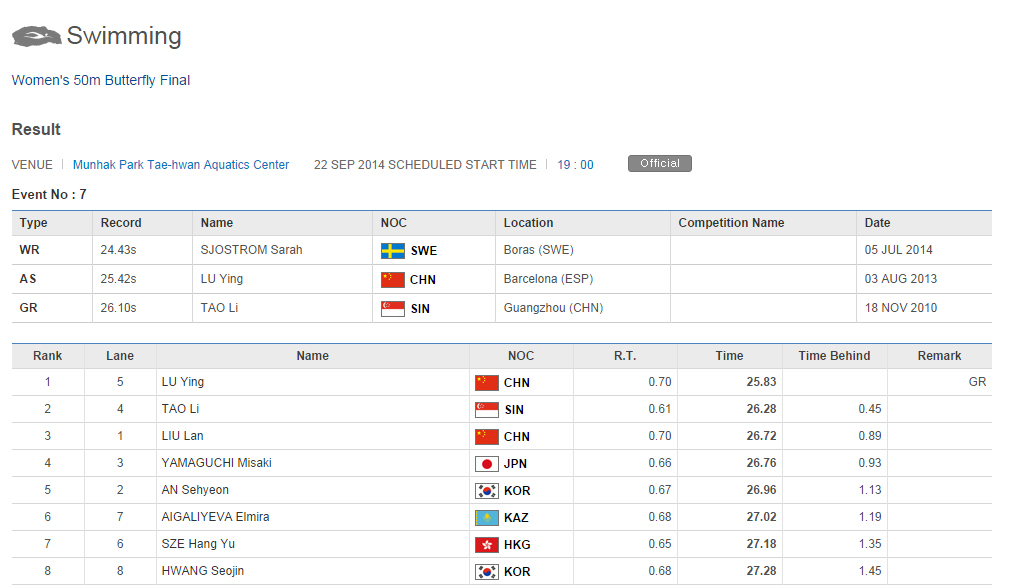Click the Result heading

[36, 129]
